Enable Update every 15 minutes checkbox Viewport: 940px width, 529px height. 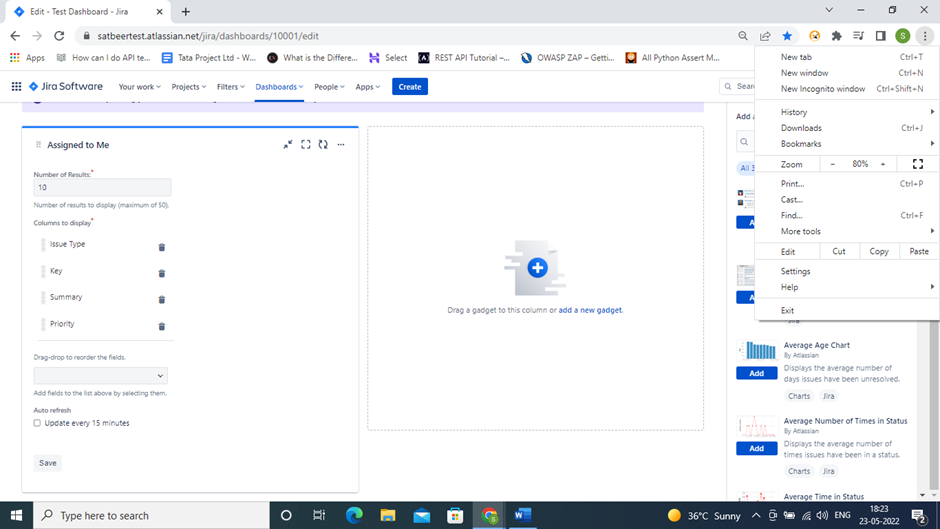(x=38, y=423)
